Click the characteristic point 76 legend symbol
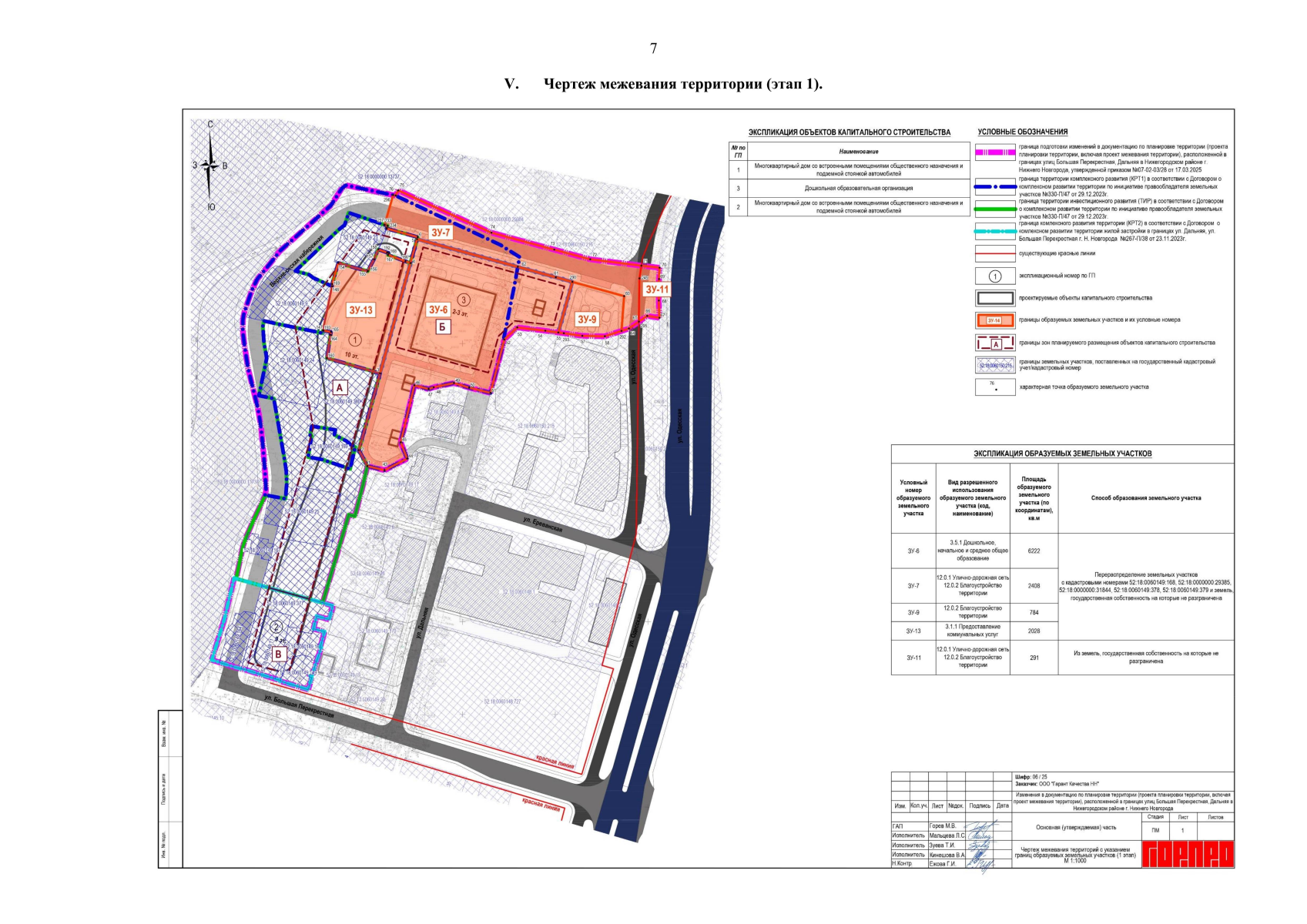The height and width of the screenshot is (924, 1307). pyautogui.click(x=994, y=387)
